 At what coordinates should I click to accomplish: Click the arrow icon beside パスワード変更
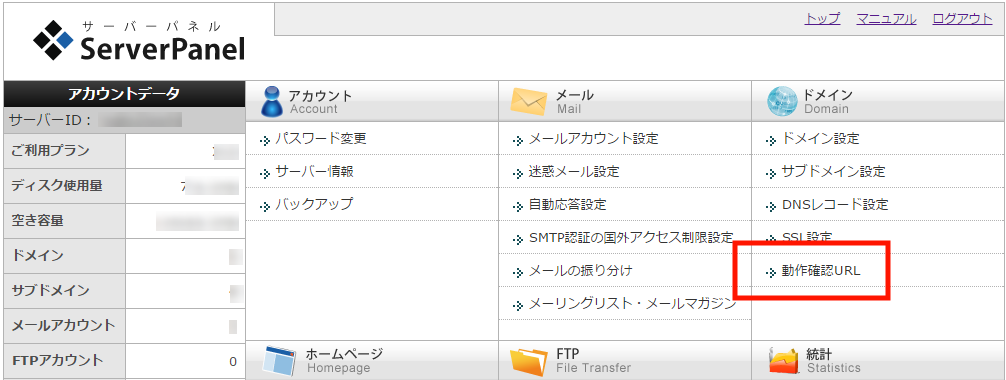pyautogui.click(x=265, y=140)
